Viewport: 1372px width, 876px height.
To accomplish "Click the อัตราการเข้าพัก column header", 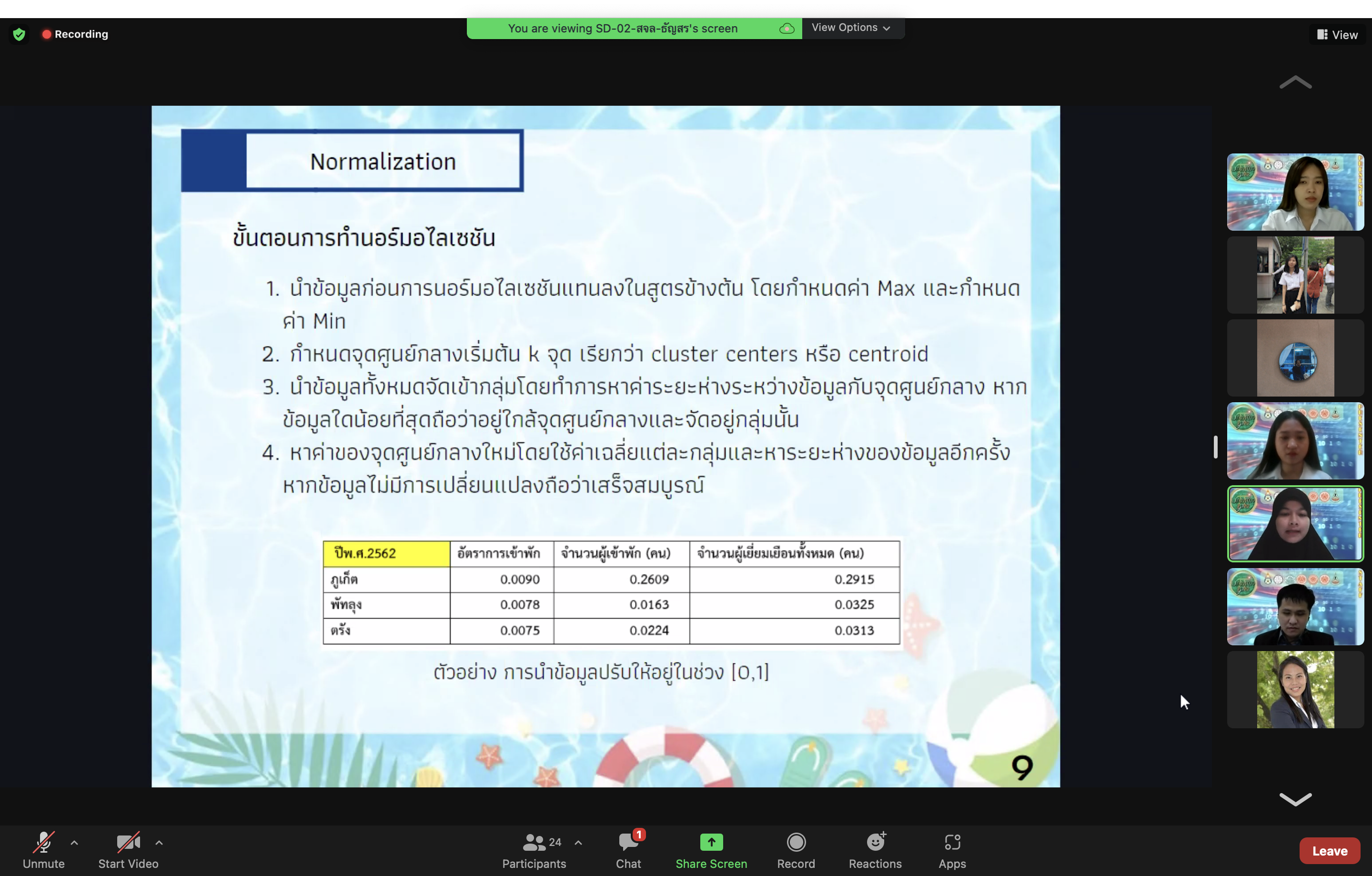I will [499, 553].
